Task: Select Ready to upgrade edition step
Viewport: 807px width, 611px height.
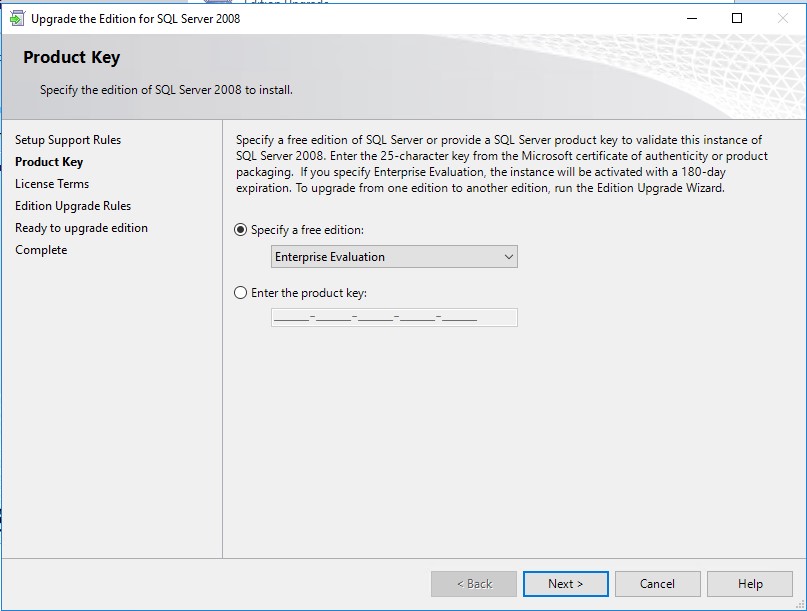Action: [81, 228]
